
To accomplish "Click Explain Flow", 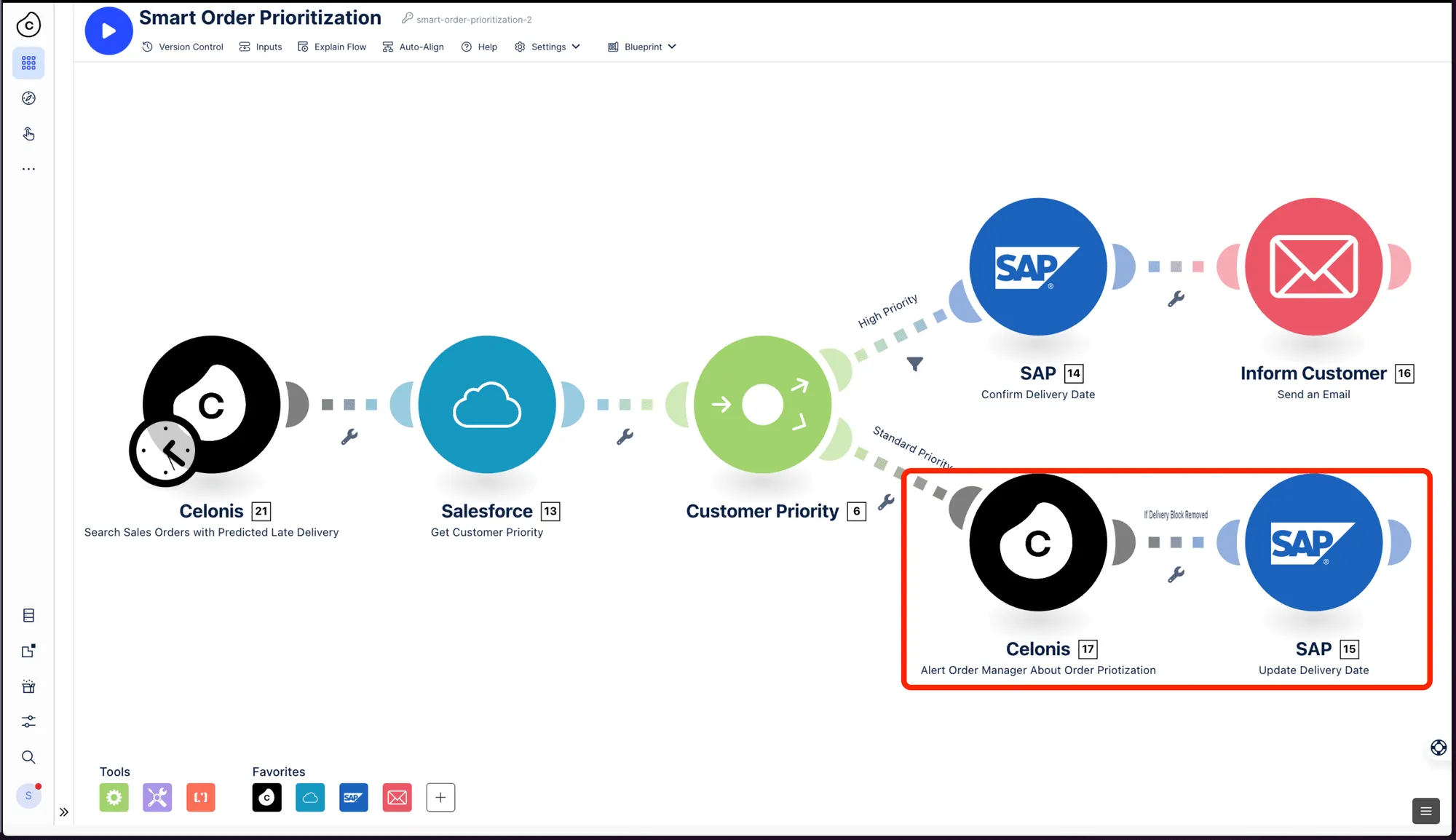I will coord(332,47).
